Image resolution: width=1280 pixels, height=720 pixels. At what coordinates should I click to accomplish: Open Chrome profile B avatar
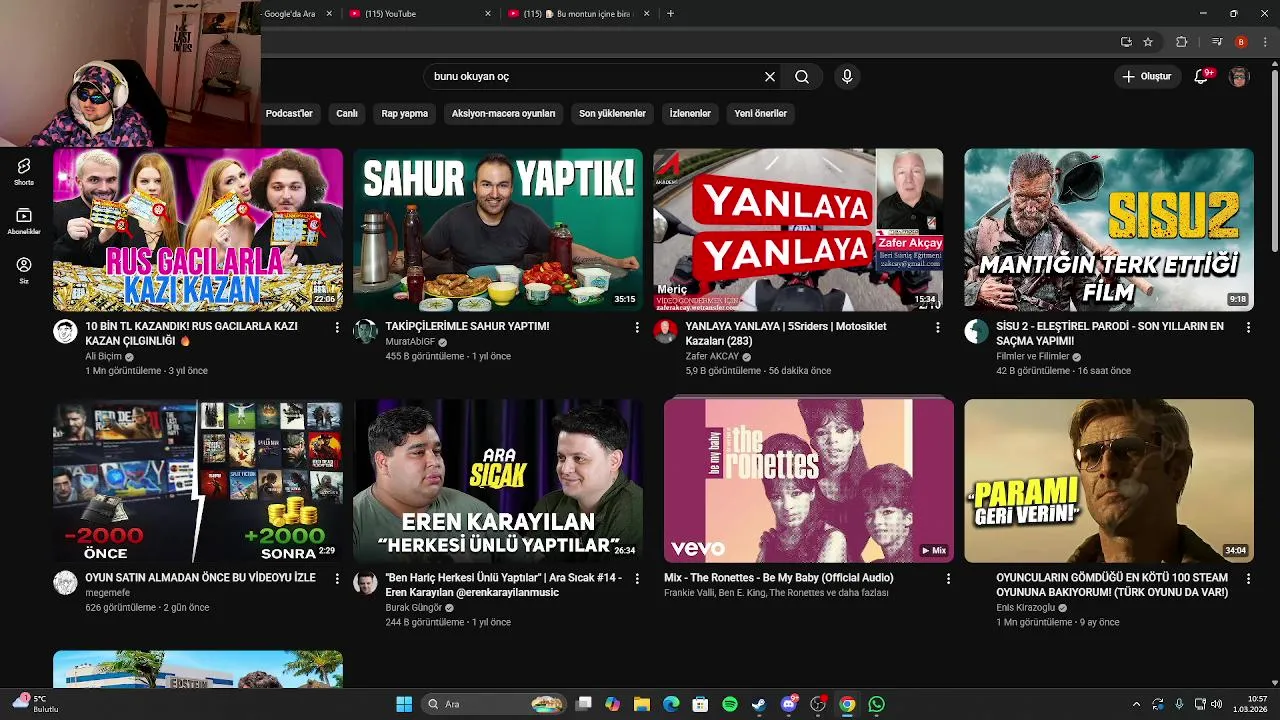[x=1241, y=42]
